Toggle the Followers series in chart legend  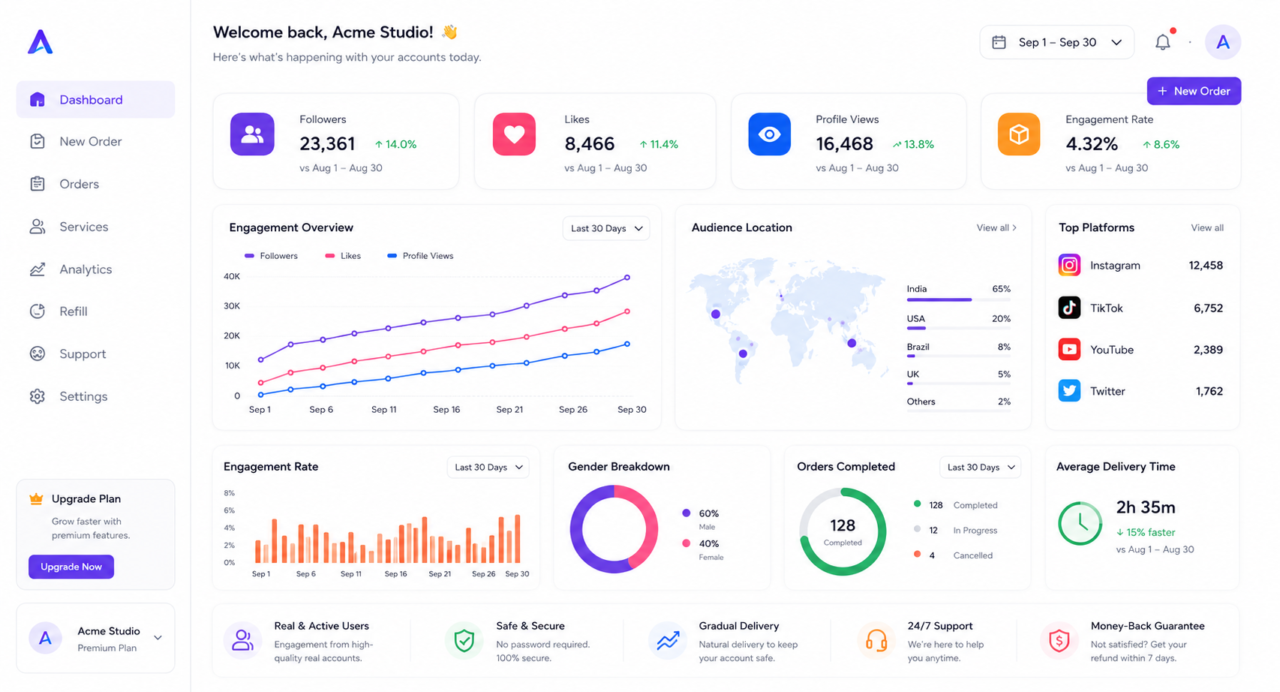[x=271, y=256]
